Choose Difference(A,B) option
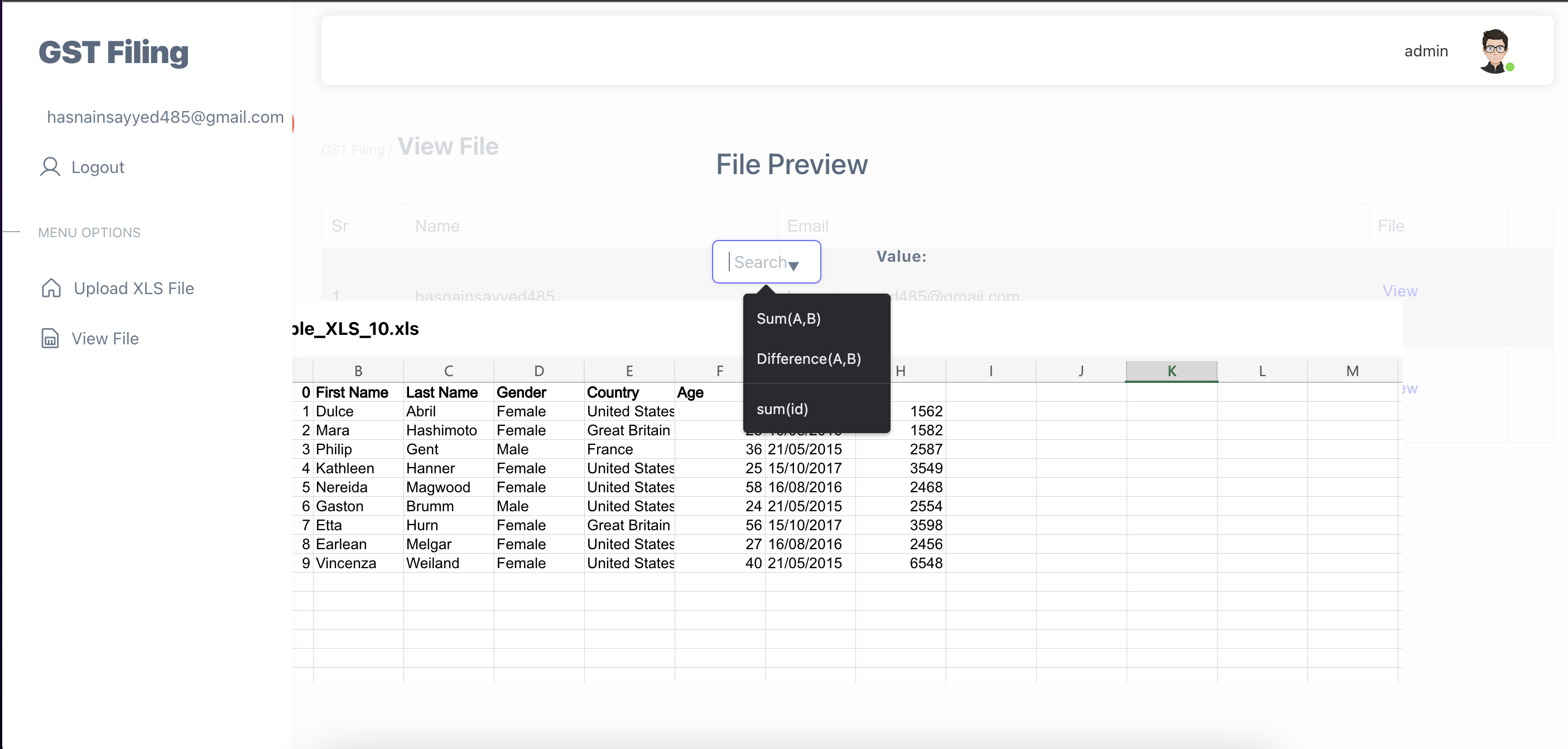Screen dimensions: 1568x749 pyautogui.click(x=809, y=359)
